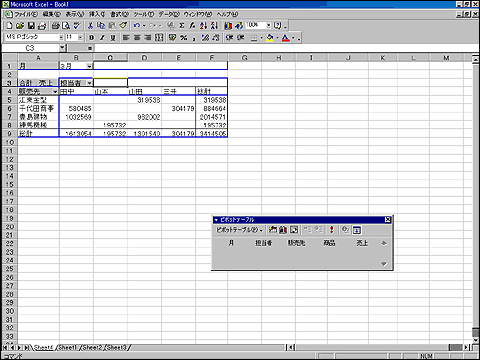Viewport: 480px width, 360px height.
Task: Click the Merge and Center icon
Action: pos(159,38)
